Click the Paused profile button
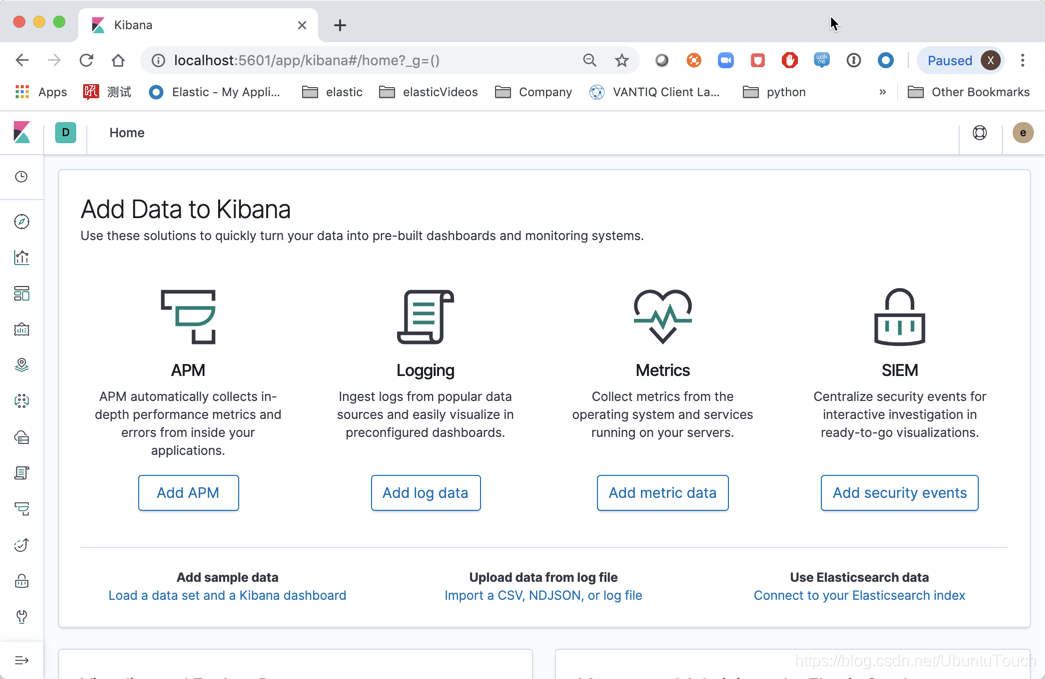This screenshot has width=1045, height=679. point(961,61)
